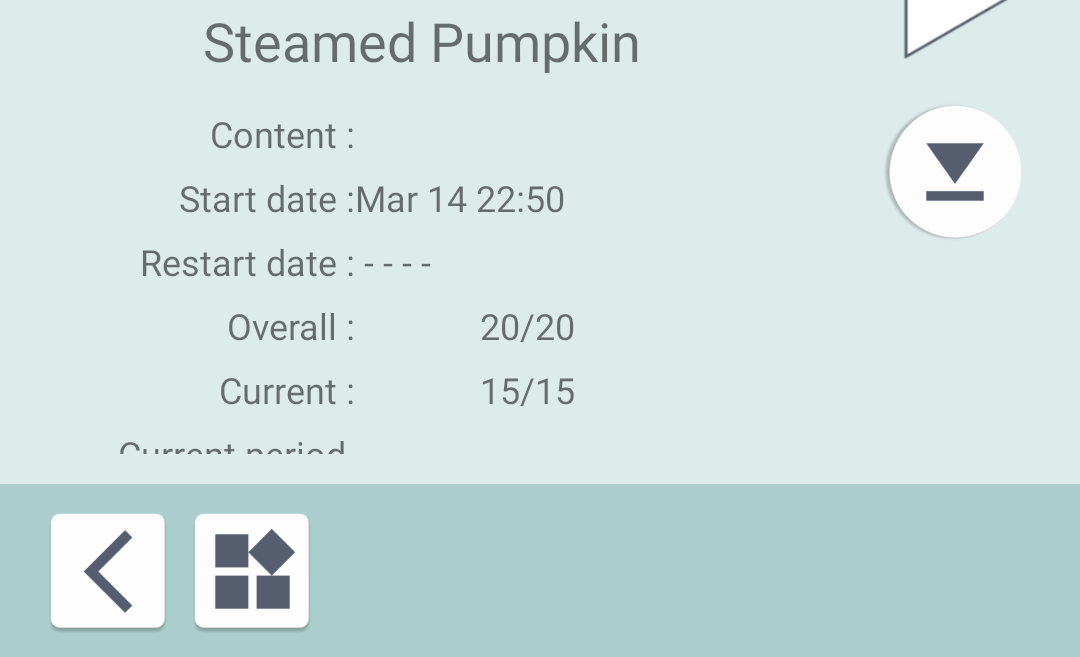1080x657 pixels.
Task: Click the Mar 14 start date value
Action: [x=411, y=200]
